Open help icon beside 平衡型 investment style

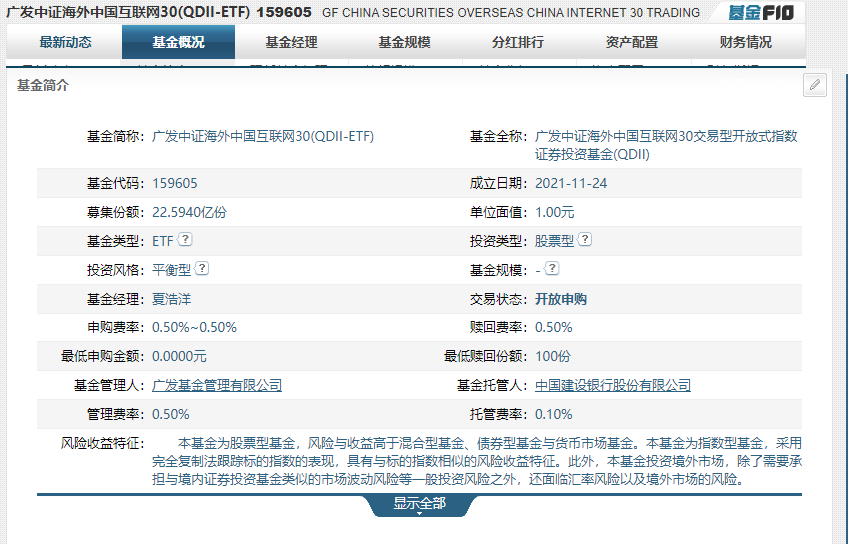coord(202,268)
